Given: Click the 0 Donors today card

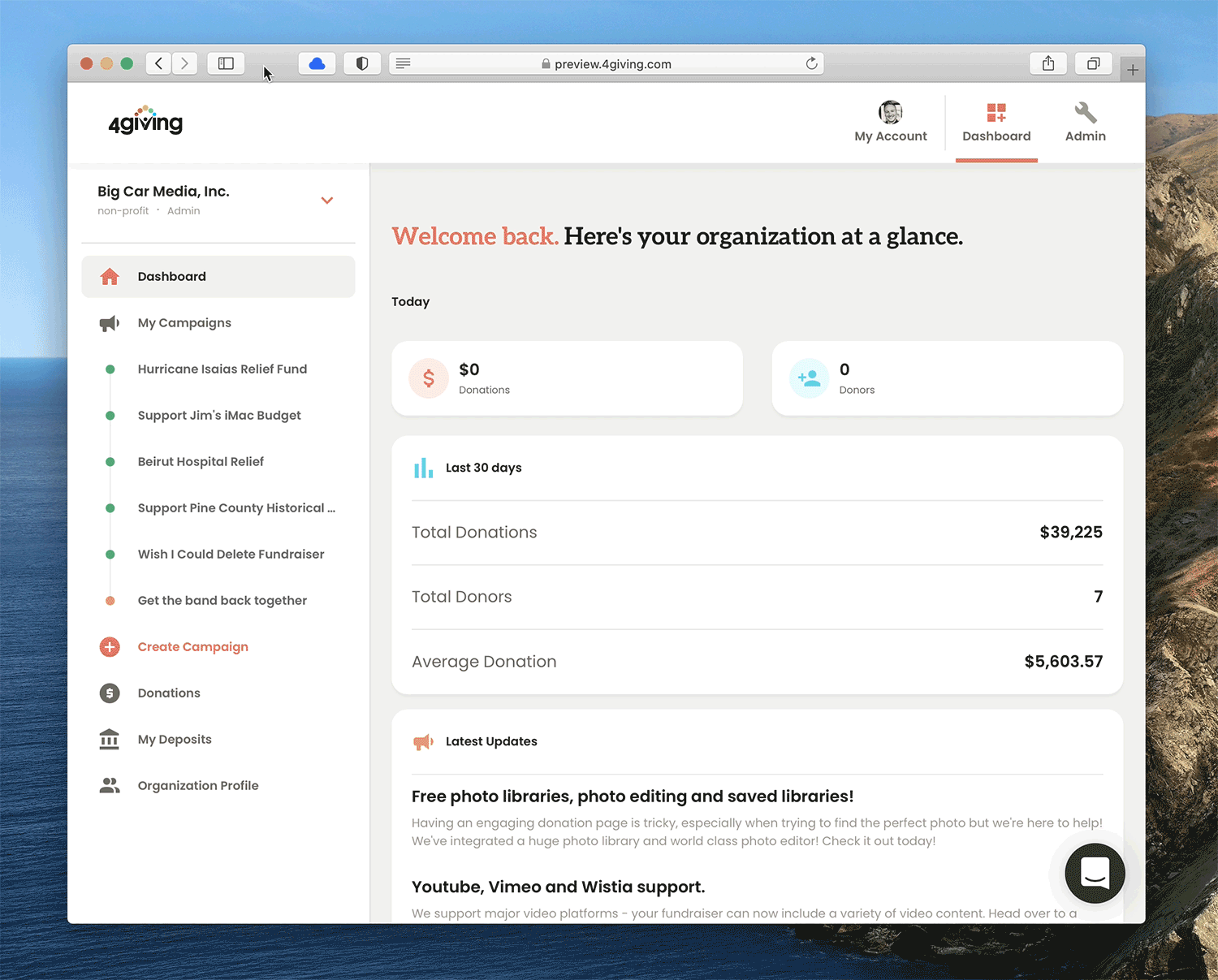Looking at the screenshot, I should coord(948,378).
